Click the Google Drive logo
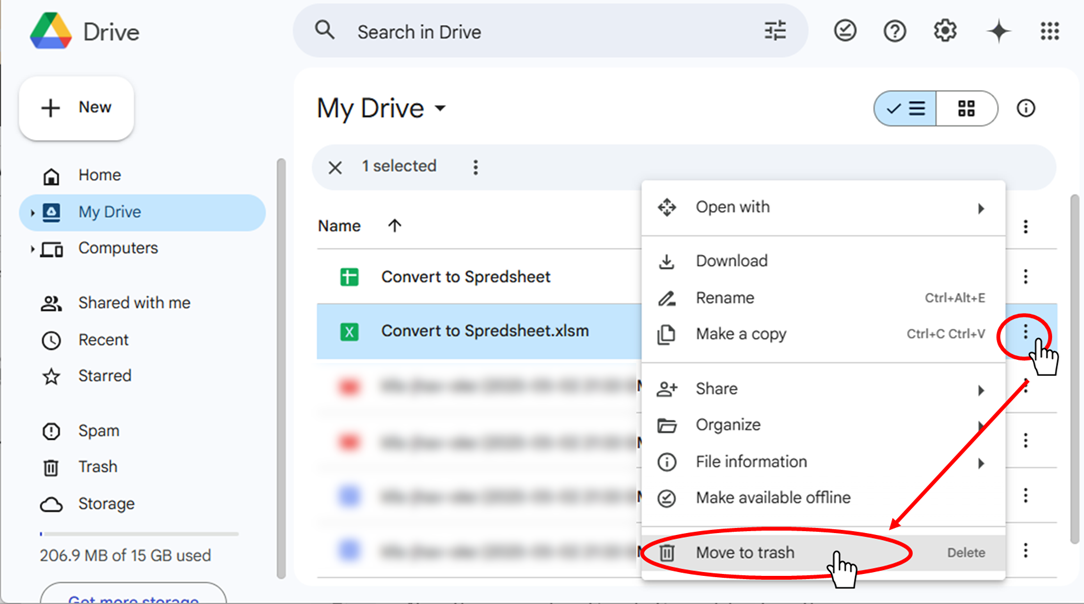The width and height of the screenshot is (1084, 604). click(x=50, y=32)
